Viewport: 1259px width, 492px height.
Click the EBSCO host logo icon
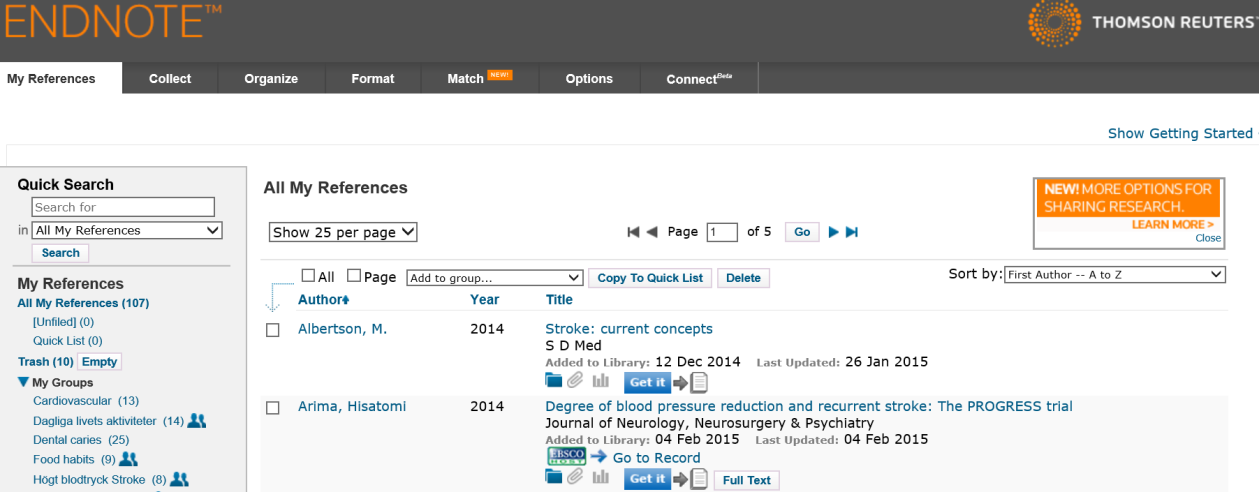tap(566, 456)
